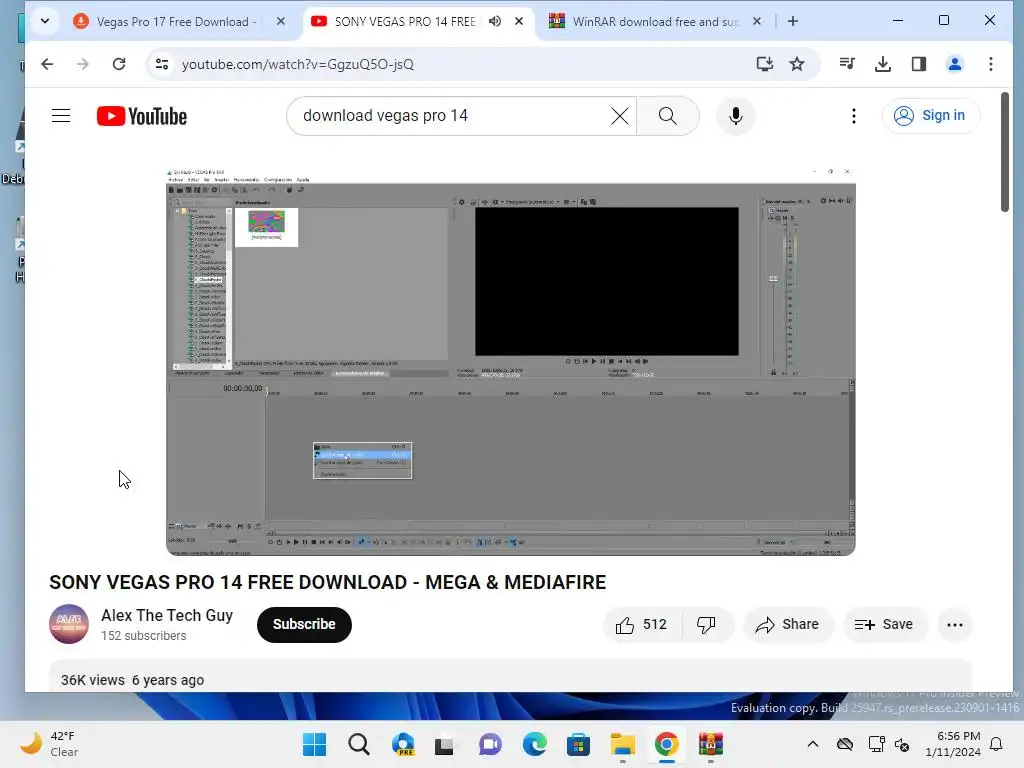Screen dimensions: 1024x768
Task: Mute the tab via the speaker icon
Action: (495, 22)
